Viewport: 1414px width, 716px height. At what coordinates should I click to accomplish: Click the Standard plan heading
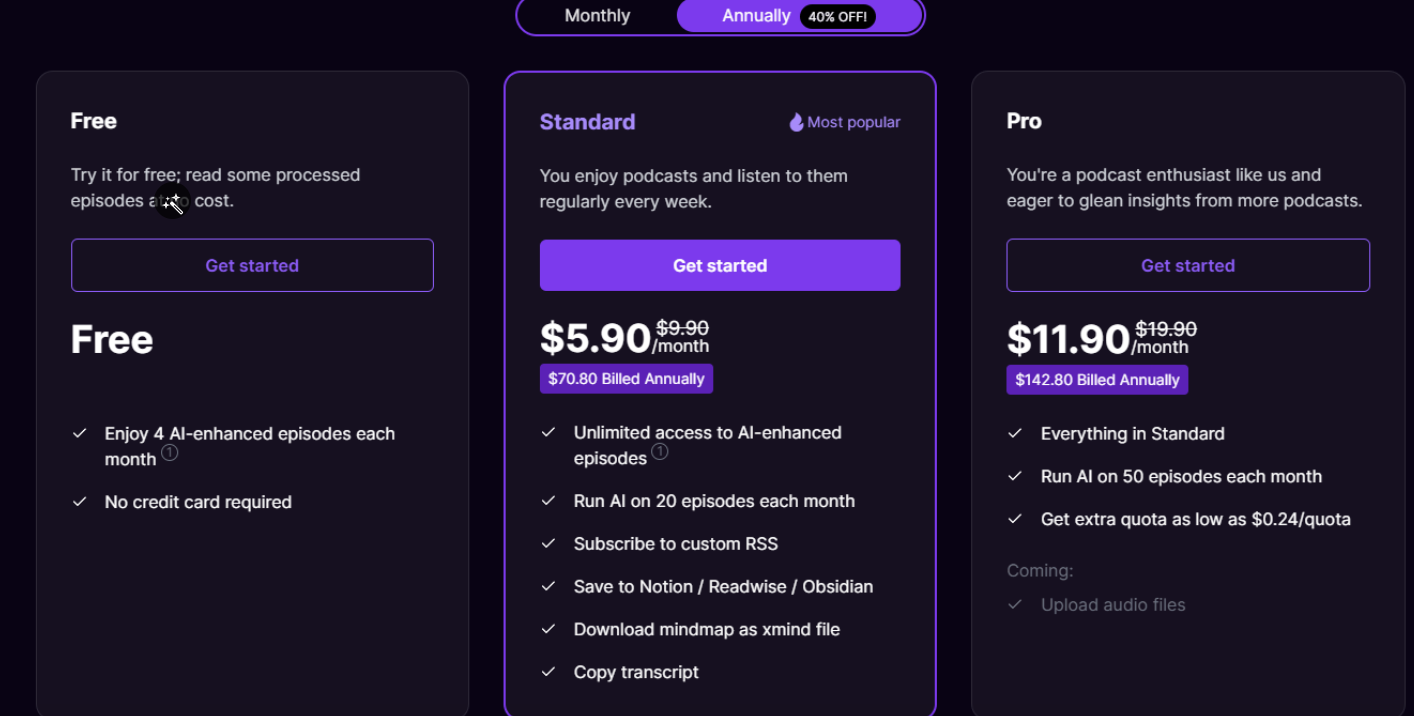[587, 122]
